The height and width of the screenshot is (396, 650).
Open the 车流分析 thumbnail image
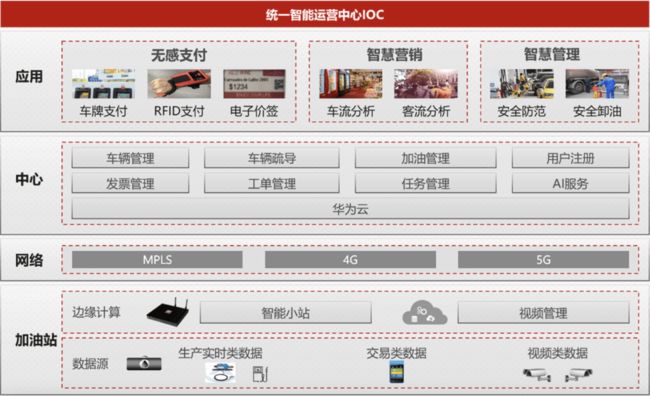tap(351, 83)
